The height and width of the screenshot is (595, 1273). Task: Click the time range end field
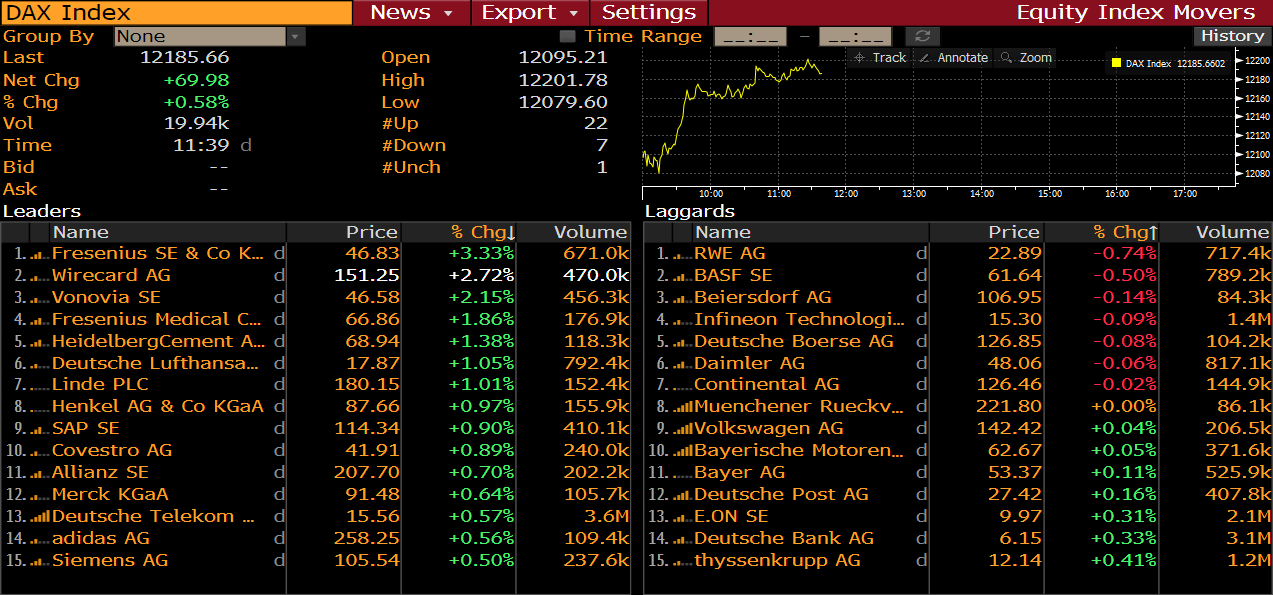point(855,36)
